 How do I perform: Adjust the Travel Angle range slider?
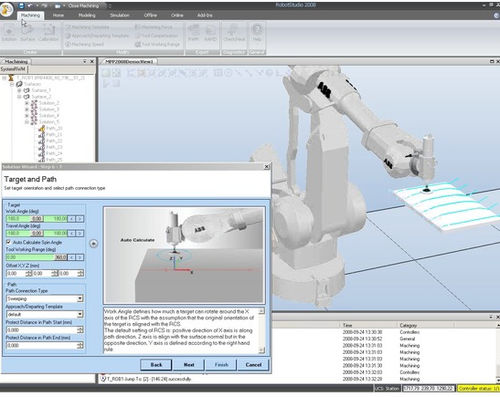[x=37, y=233]
